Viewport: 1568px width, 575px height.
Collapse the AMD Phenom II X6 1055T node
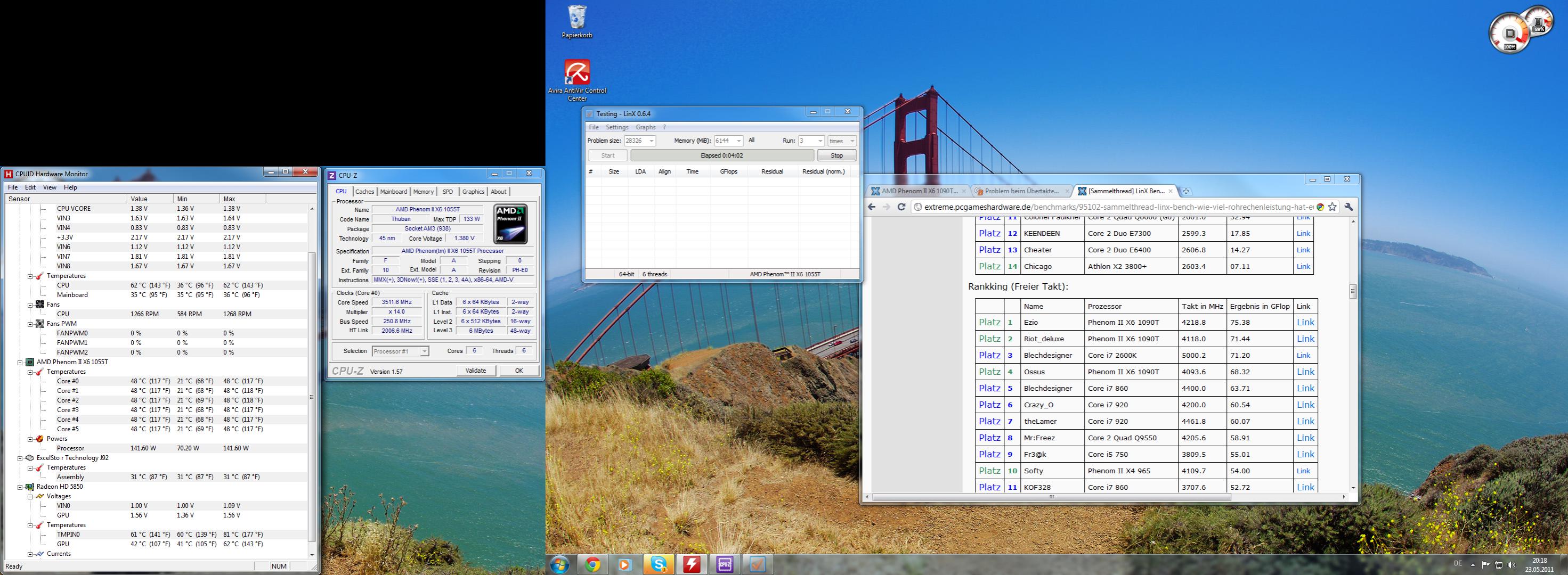(x=20, y=362)
